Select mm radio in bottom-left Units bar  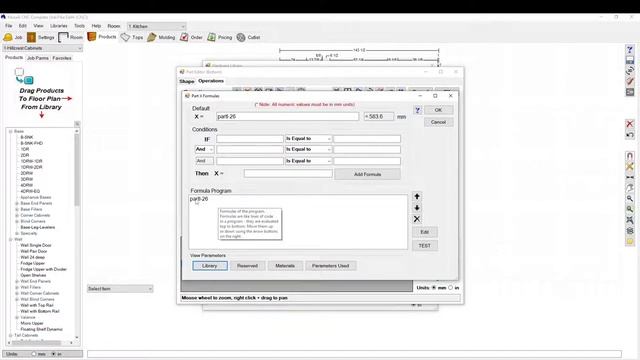(34, 354)
